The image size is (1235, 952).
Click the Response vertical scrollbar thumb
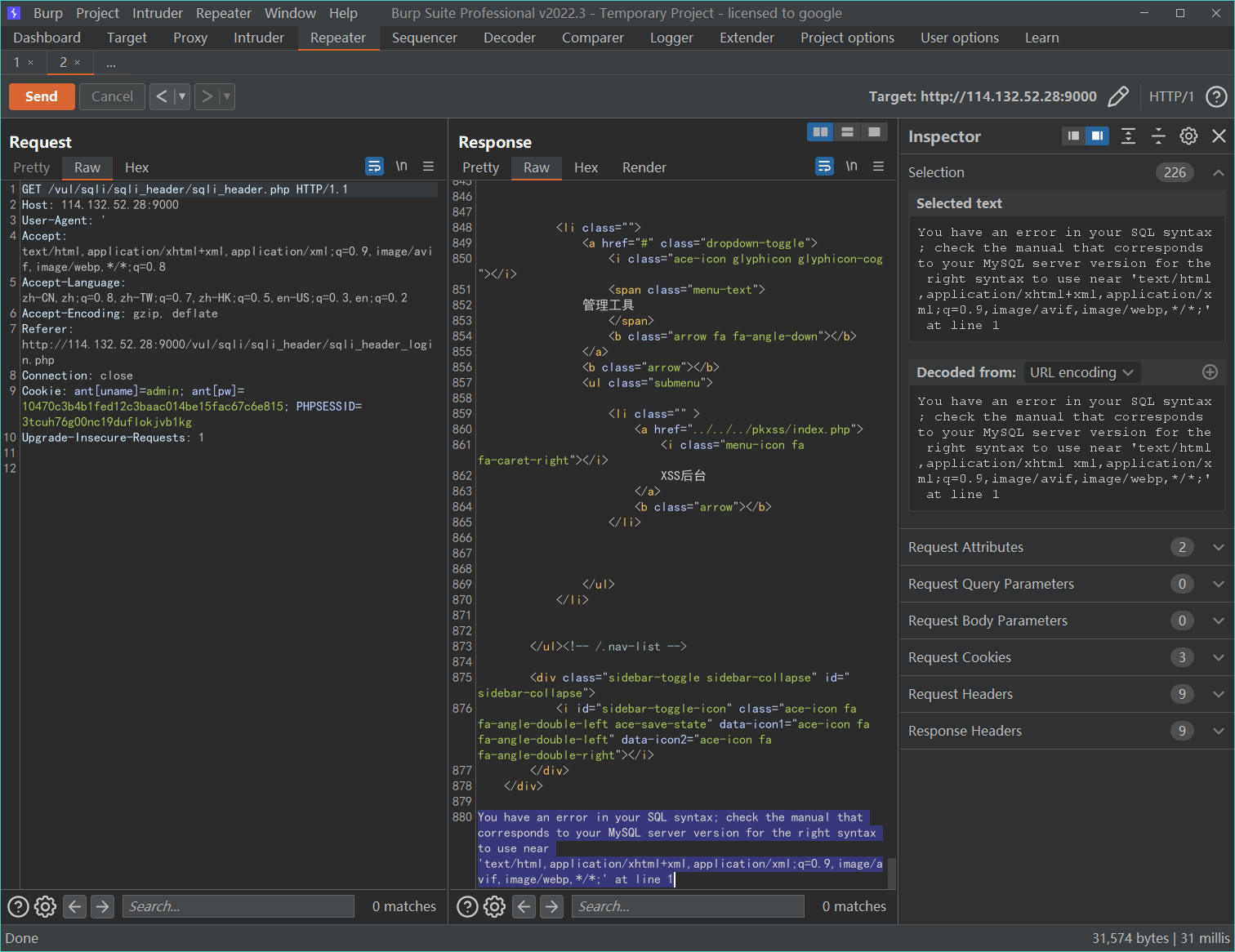(892, 873)
